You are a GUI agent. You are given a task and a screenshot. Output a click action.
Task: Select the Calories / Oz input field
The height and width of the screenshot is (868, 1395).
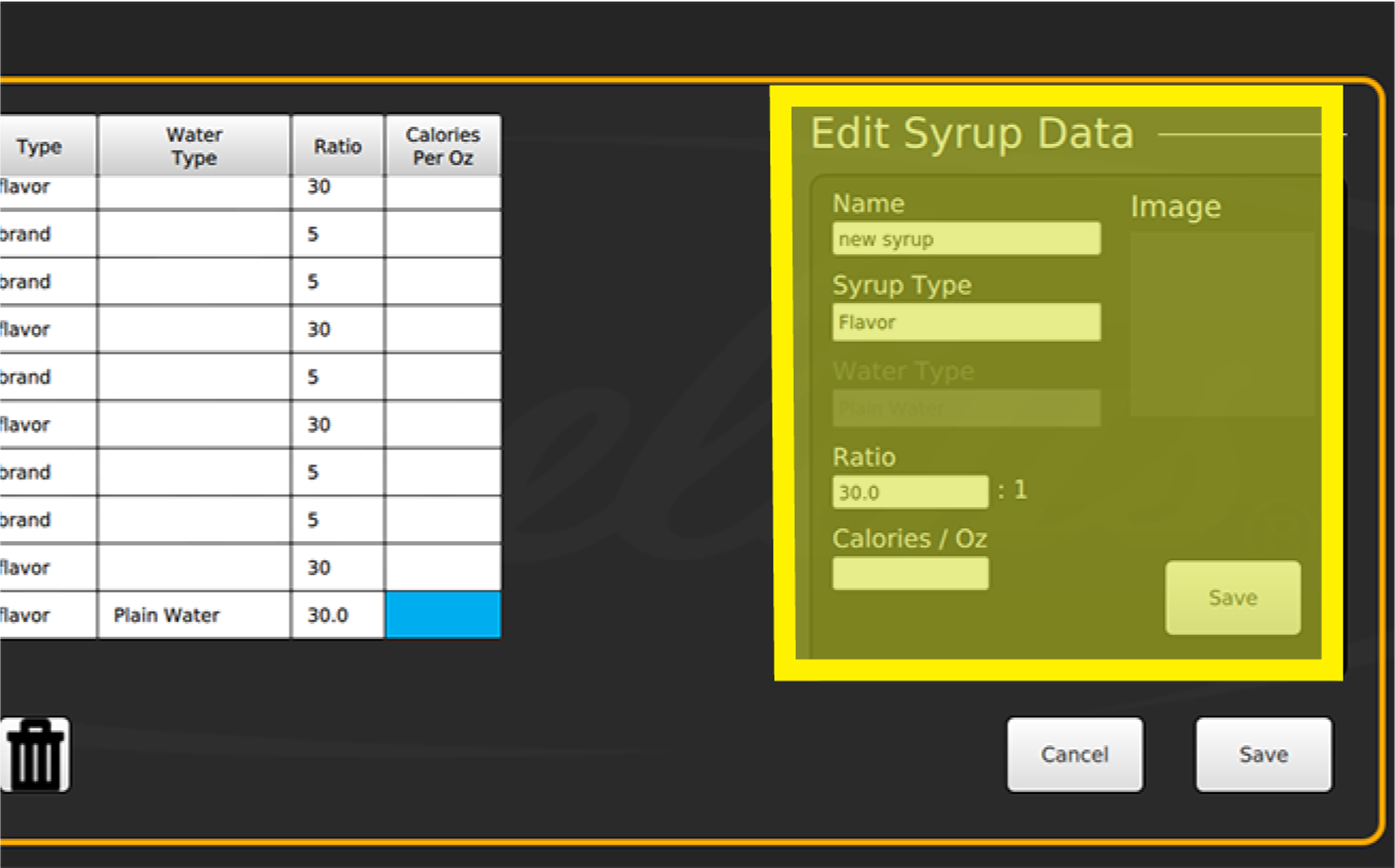[910, 573]
